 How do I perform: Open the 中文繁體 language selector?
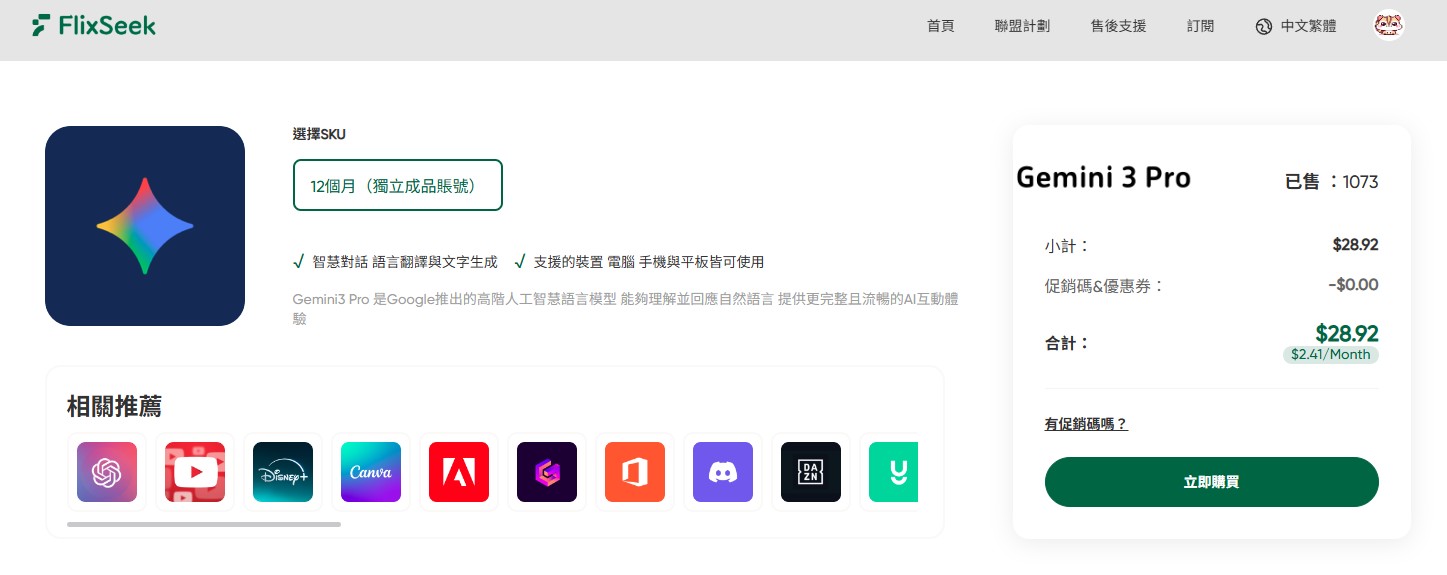click(x=1296, y=26)
